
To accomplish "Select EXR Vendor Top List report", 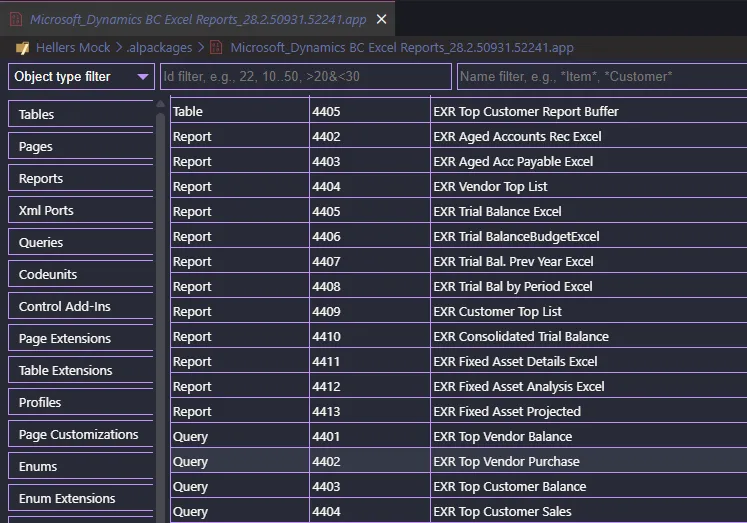I will 459,186.
